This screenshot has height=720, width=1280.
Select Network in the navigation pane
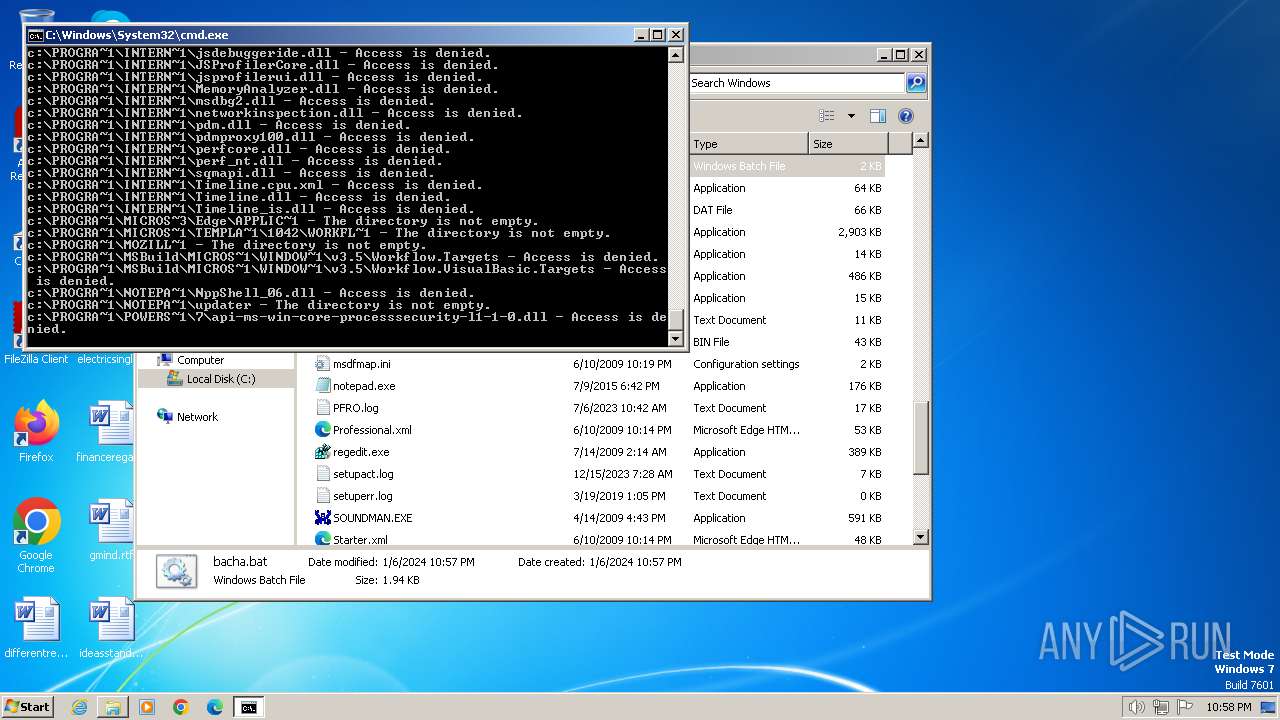[x=197, y=417]
